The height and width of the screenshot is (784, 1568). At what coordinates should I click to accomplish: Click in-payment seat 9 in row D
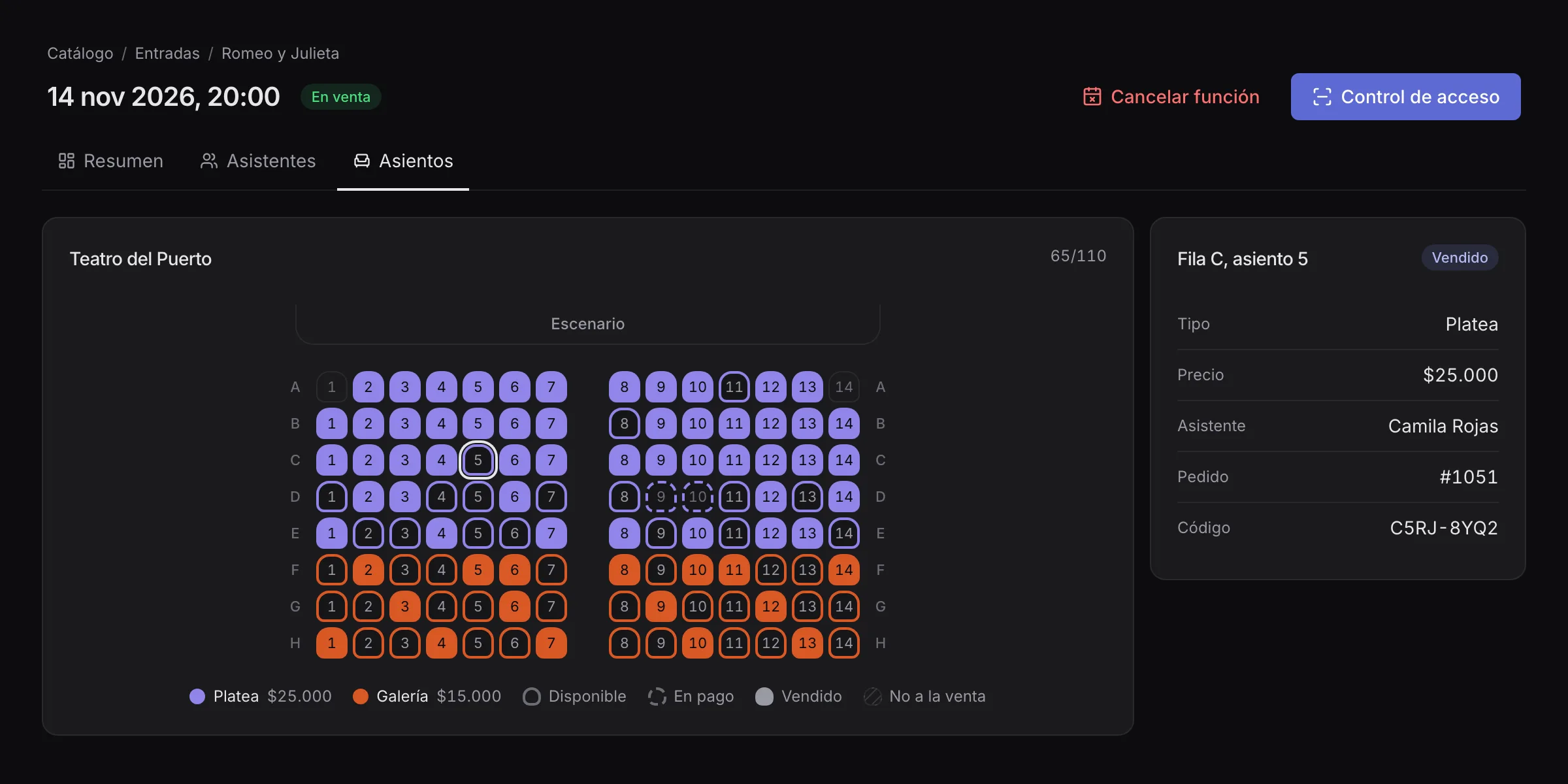661,497
